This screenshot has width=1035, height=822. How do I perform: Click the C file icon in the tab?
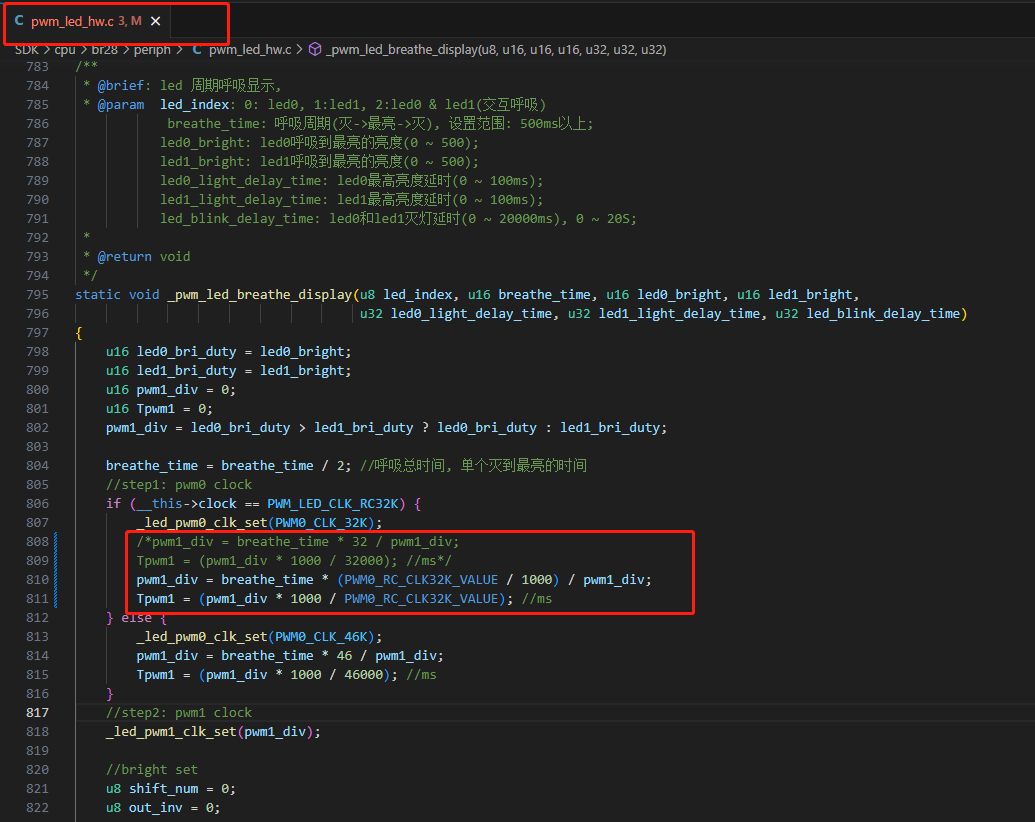pos(19,20)
